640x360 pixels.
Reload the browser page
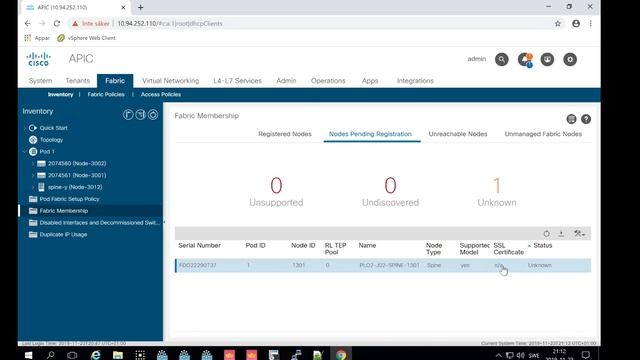pos(57,24)
